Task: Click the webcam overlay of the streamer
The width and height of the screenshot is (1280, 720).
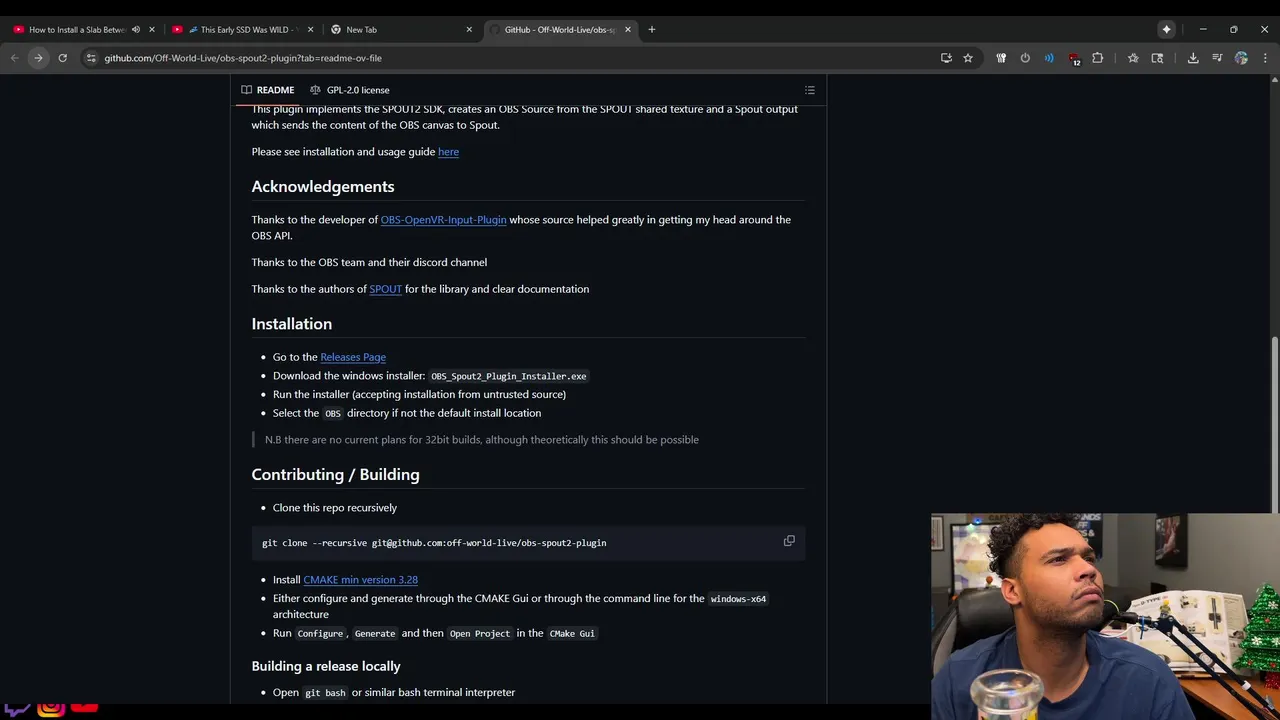Action: tap(1105, 617)
